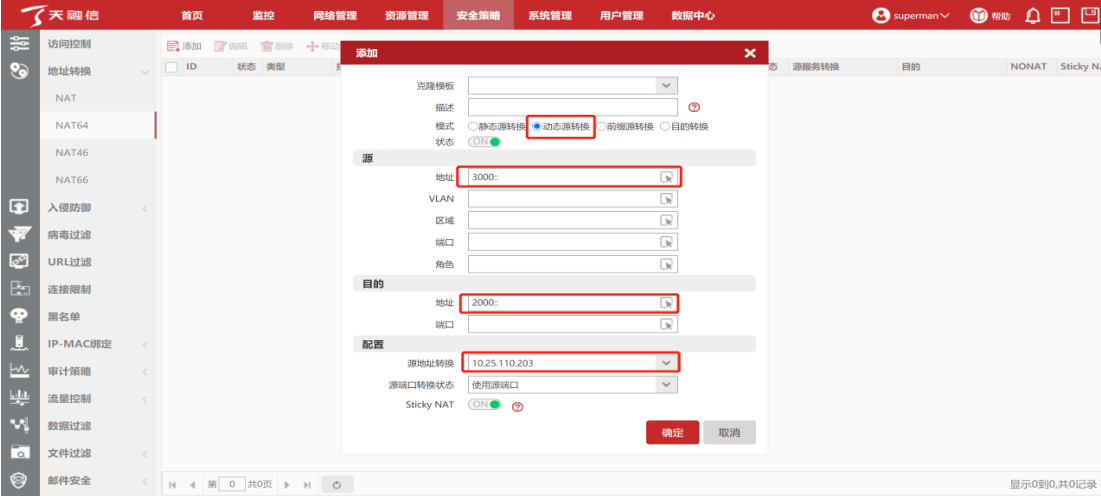Select NAT66 in the sidebar

point(72,180)
